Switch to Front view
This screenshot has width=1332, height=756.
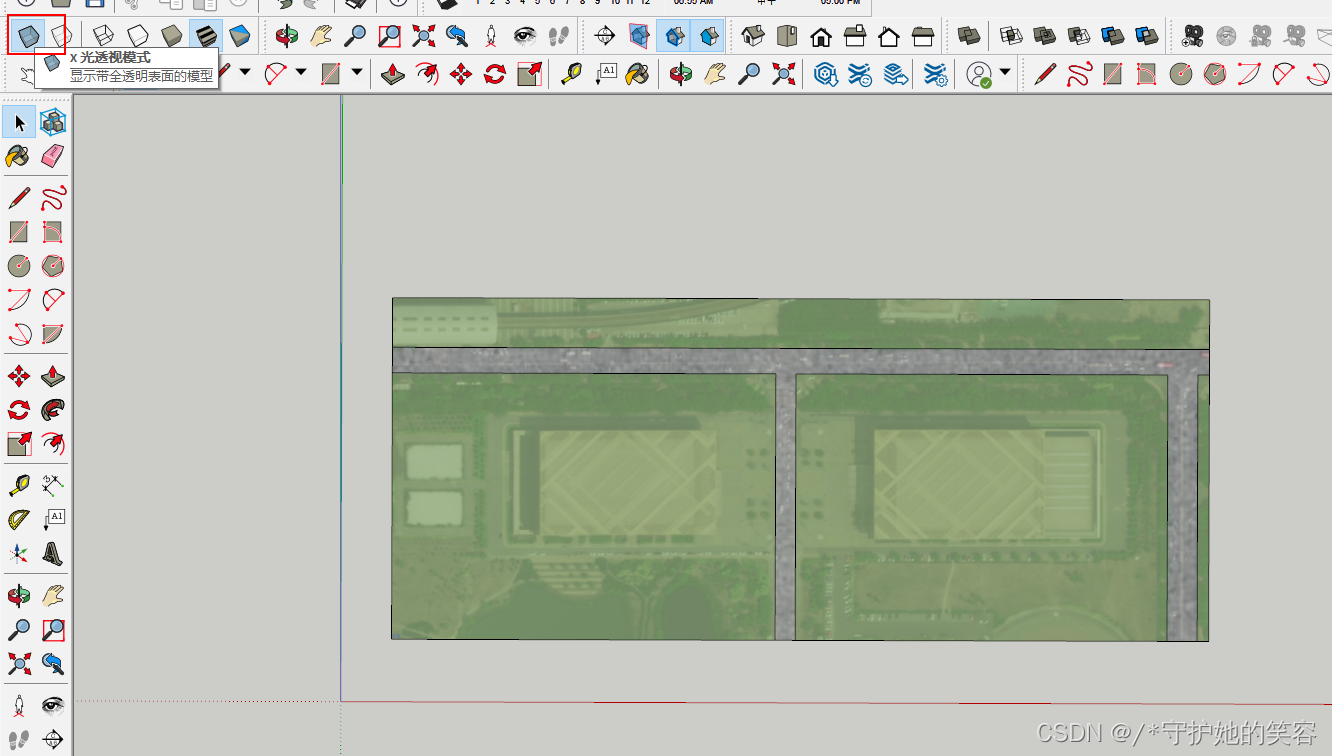click(821, 37)
